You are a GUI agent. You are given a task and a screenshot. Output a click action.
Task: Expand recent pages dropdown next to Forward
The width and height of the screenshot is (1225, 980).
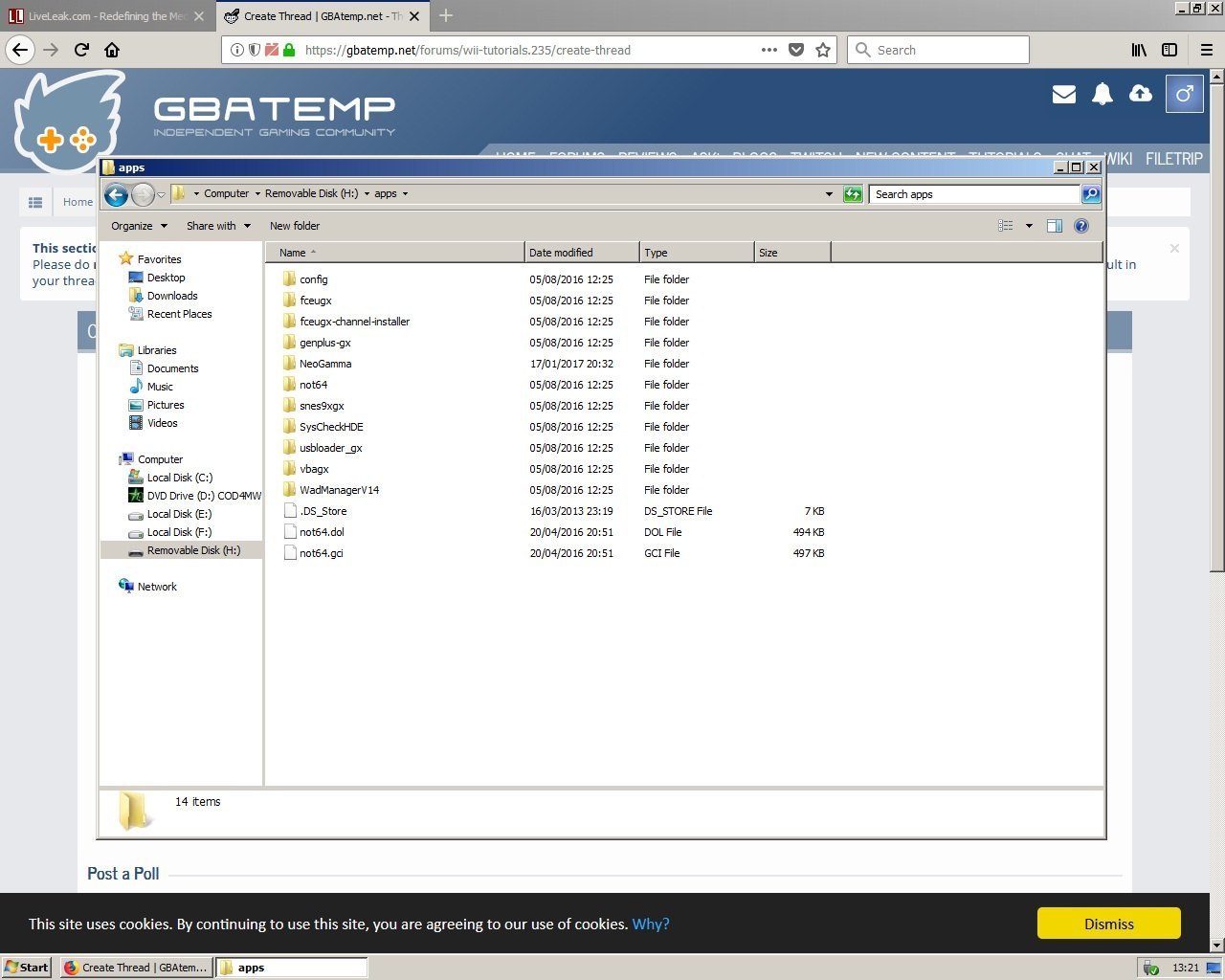pyautogui.click(x=161, y=194)
